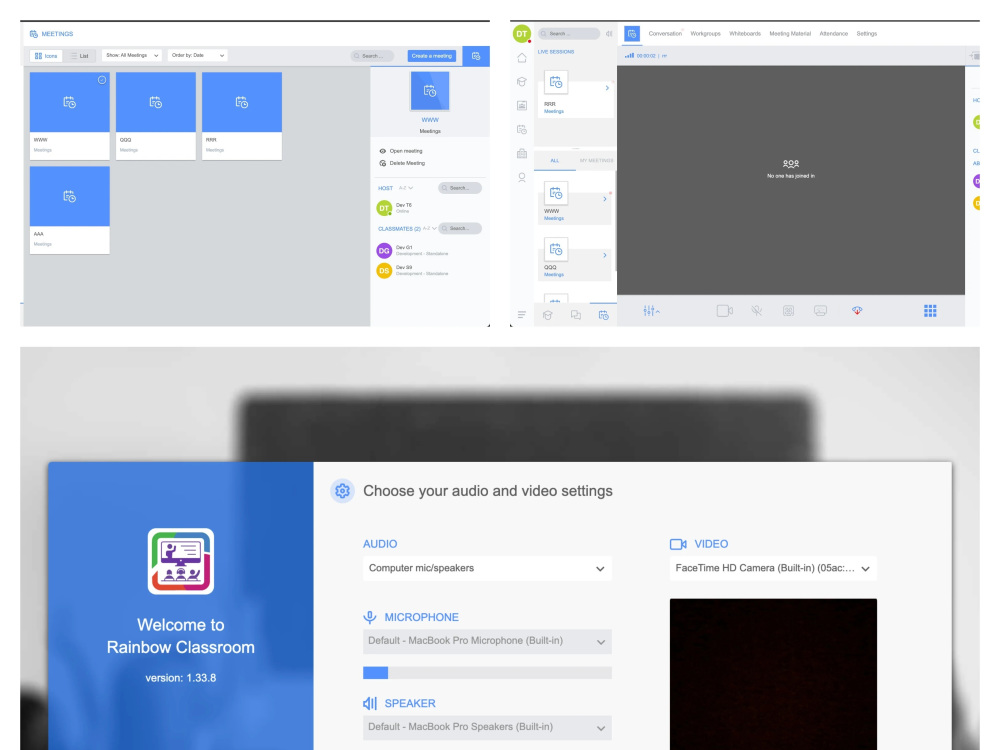
Task: Select the ALL meetings tab
Action: [555, 161]
